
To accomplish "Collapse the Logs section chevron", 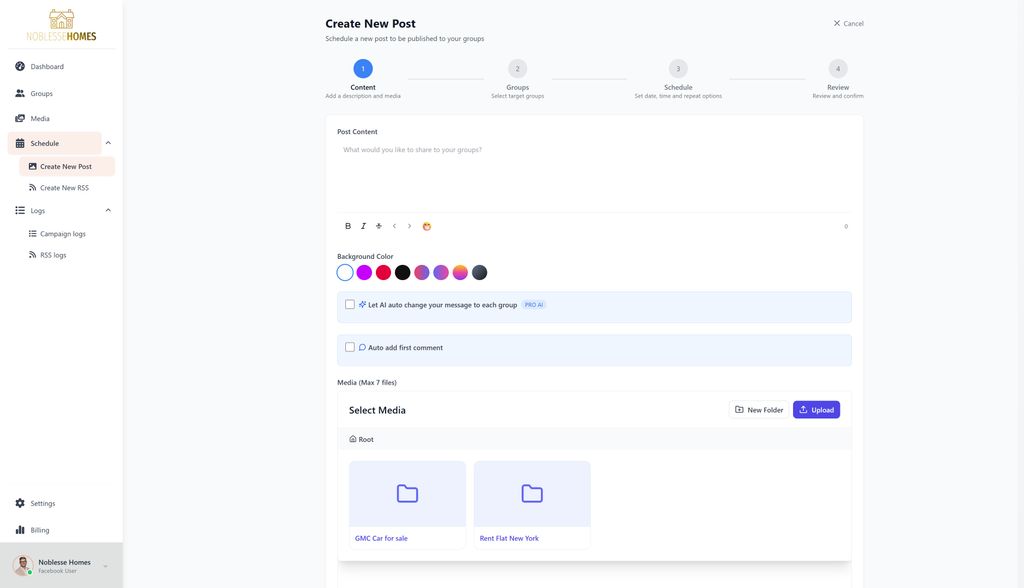I will point(108,210).
